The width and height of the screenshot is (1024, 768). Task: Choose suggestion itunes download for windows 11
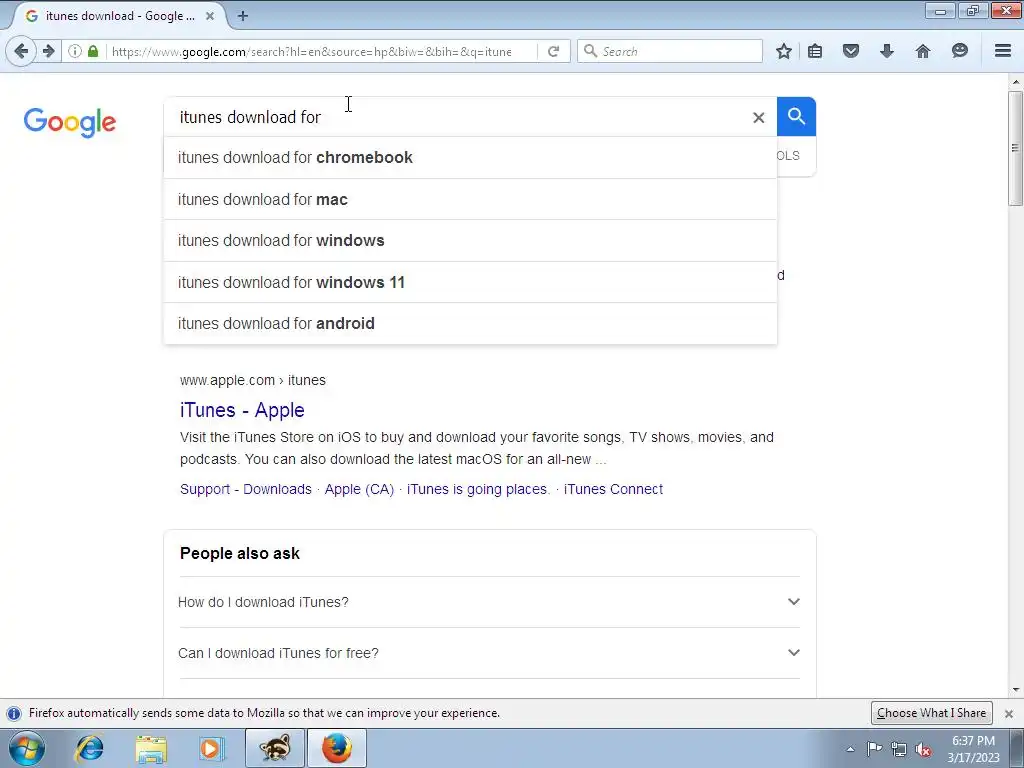click(x=470, y=282)
